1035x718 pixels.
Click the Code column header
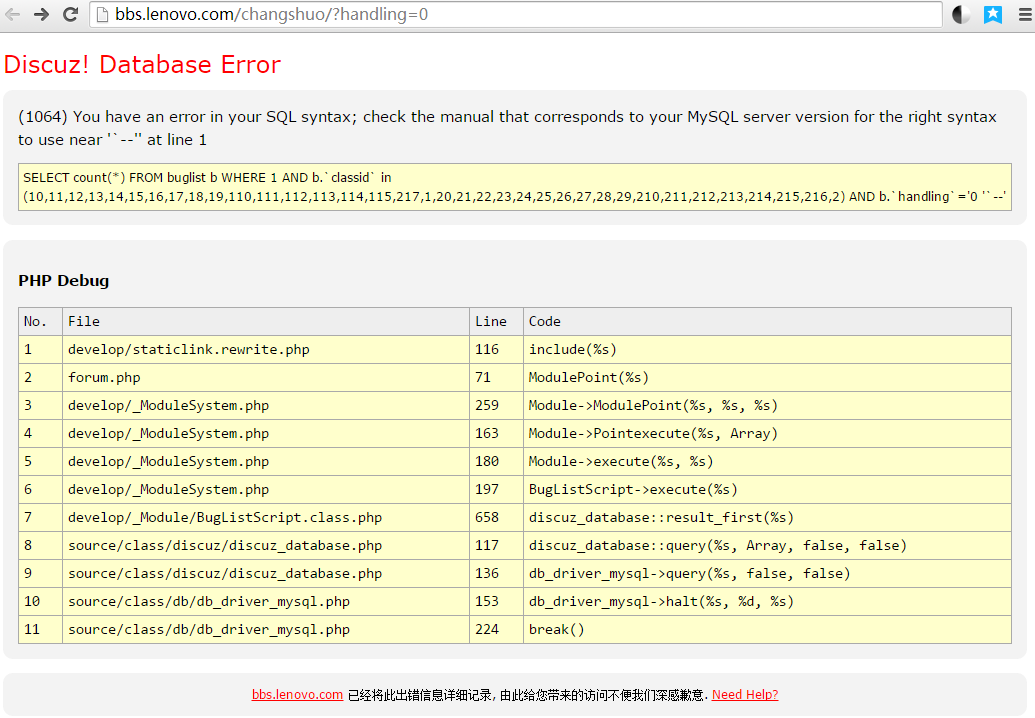point(767,321)
